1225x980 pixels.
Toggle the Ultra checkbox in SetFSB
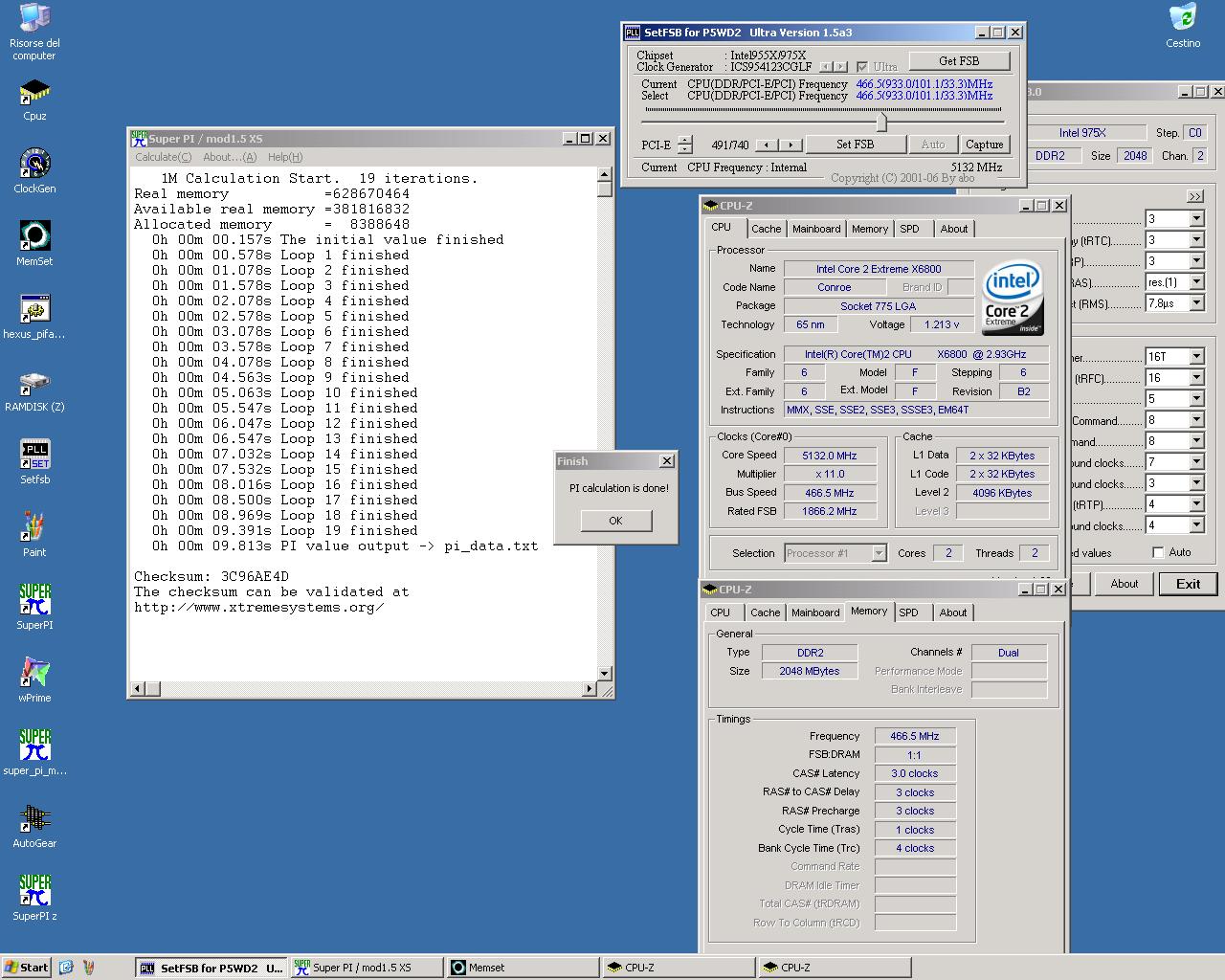click(862, 66)
